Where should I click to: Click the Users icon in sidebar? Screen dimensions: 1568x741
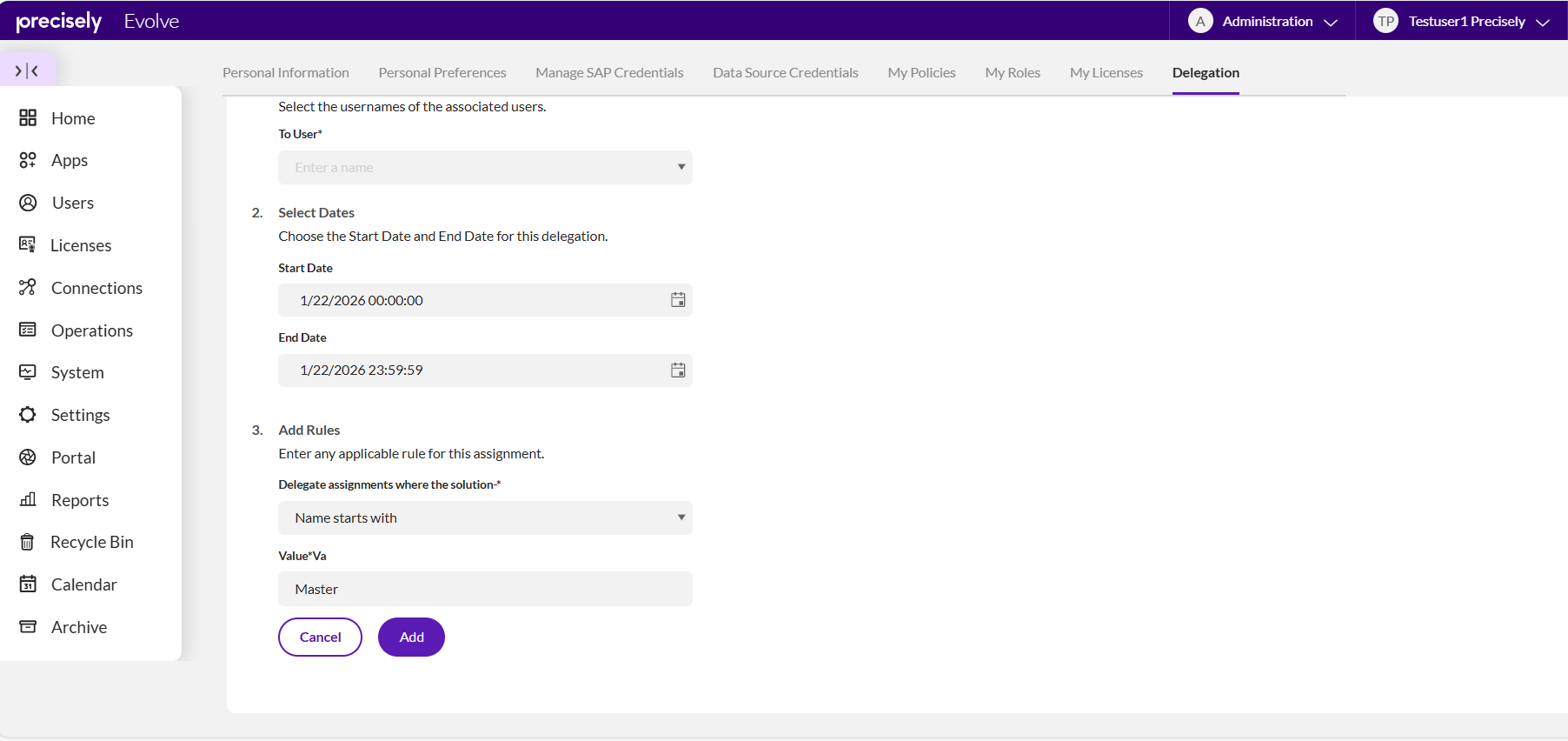[x=28, y=203]
